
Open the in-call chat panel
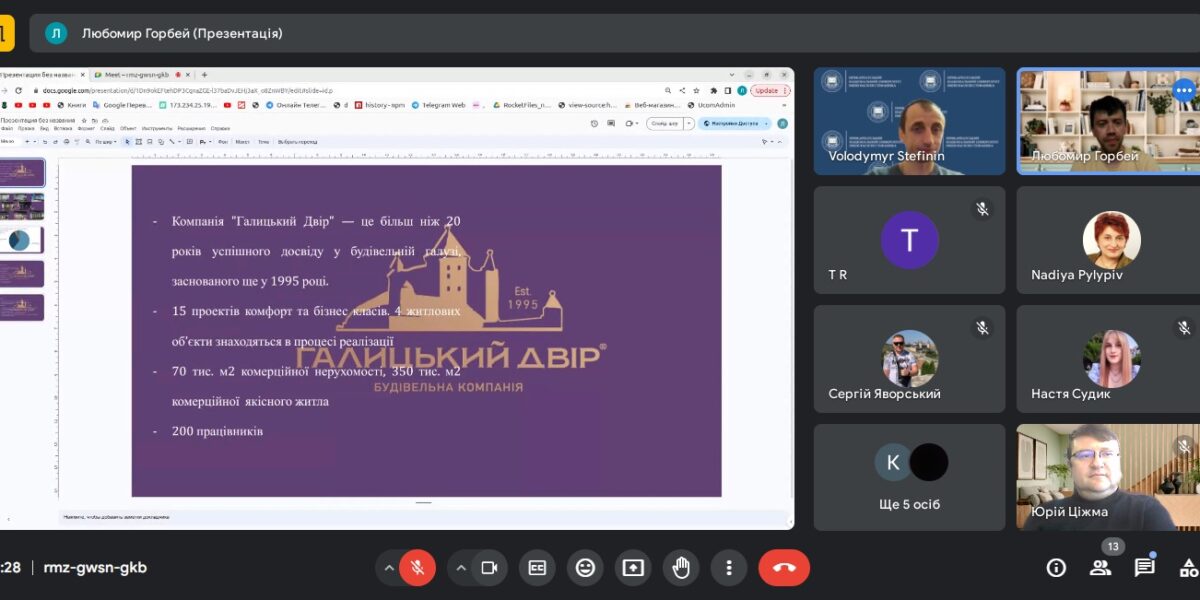tap(1144, 568)
